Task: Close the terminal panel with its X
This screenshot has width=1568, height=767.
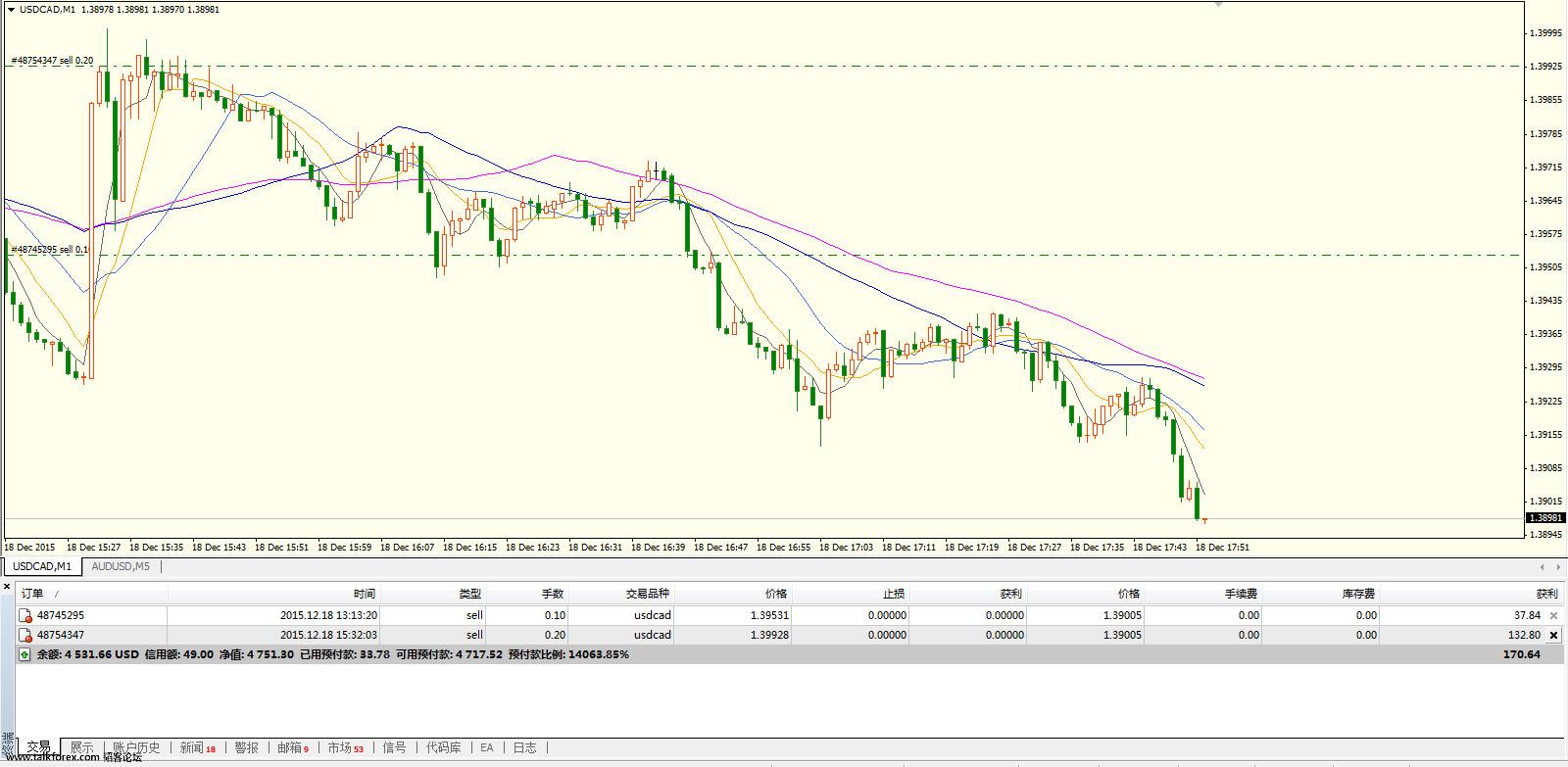Action: coord(7,587)
